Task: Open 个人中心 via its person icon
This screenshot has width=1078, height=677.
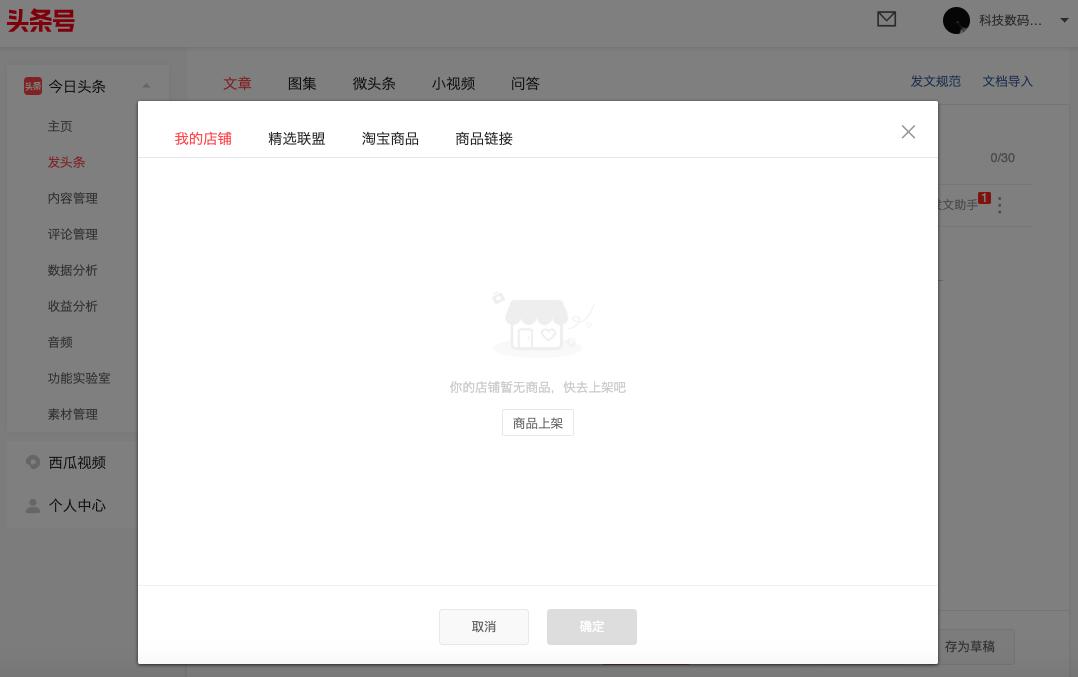Action: [x=33, y=506]
